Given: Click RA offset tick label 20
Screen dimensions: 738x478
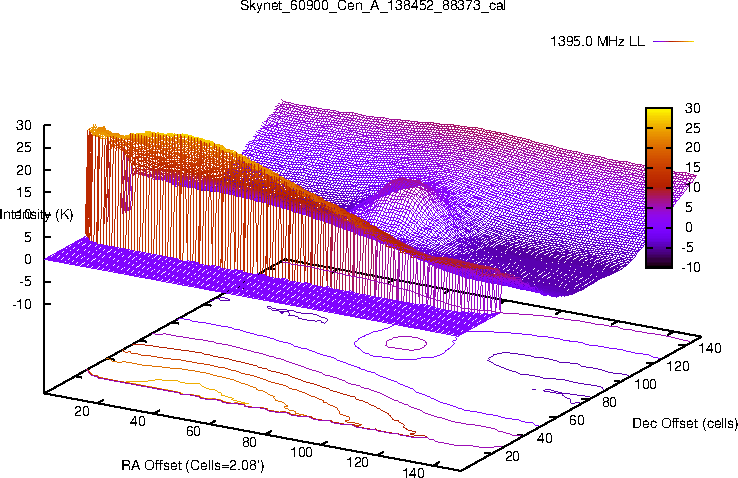Looking at the screenshot, I should coord(82,411).
